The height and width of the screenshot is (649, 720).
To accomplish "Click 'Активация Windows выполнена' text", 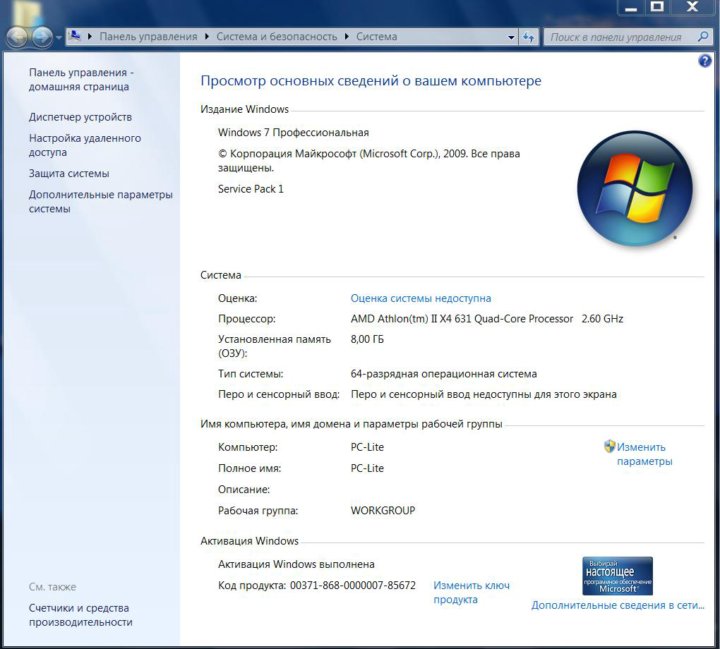I will coord(296,564).
